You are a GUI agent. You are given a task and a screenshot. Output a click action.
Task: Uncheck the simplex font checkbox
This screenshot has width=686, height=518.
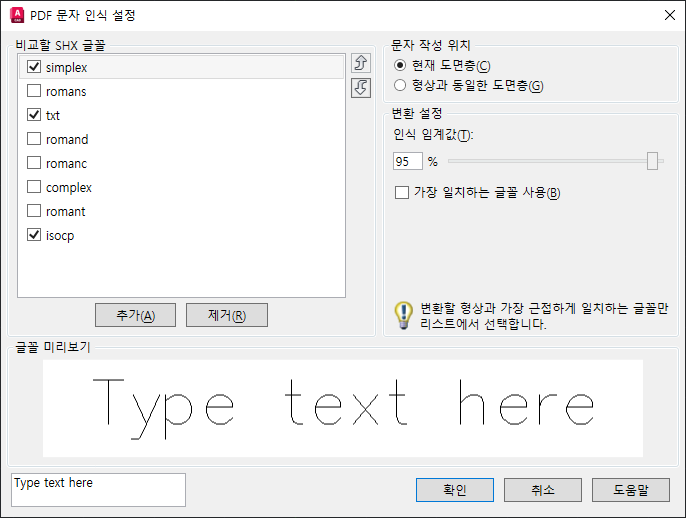[x=34, y=67]
